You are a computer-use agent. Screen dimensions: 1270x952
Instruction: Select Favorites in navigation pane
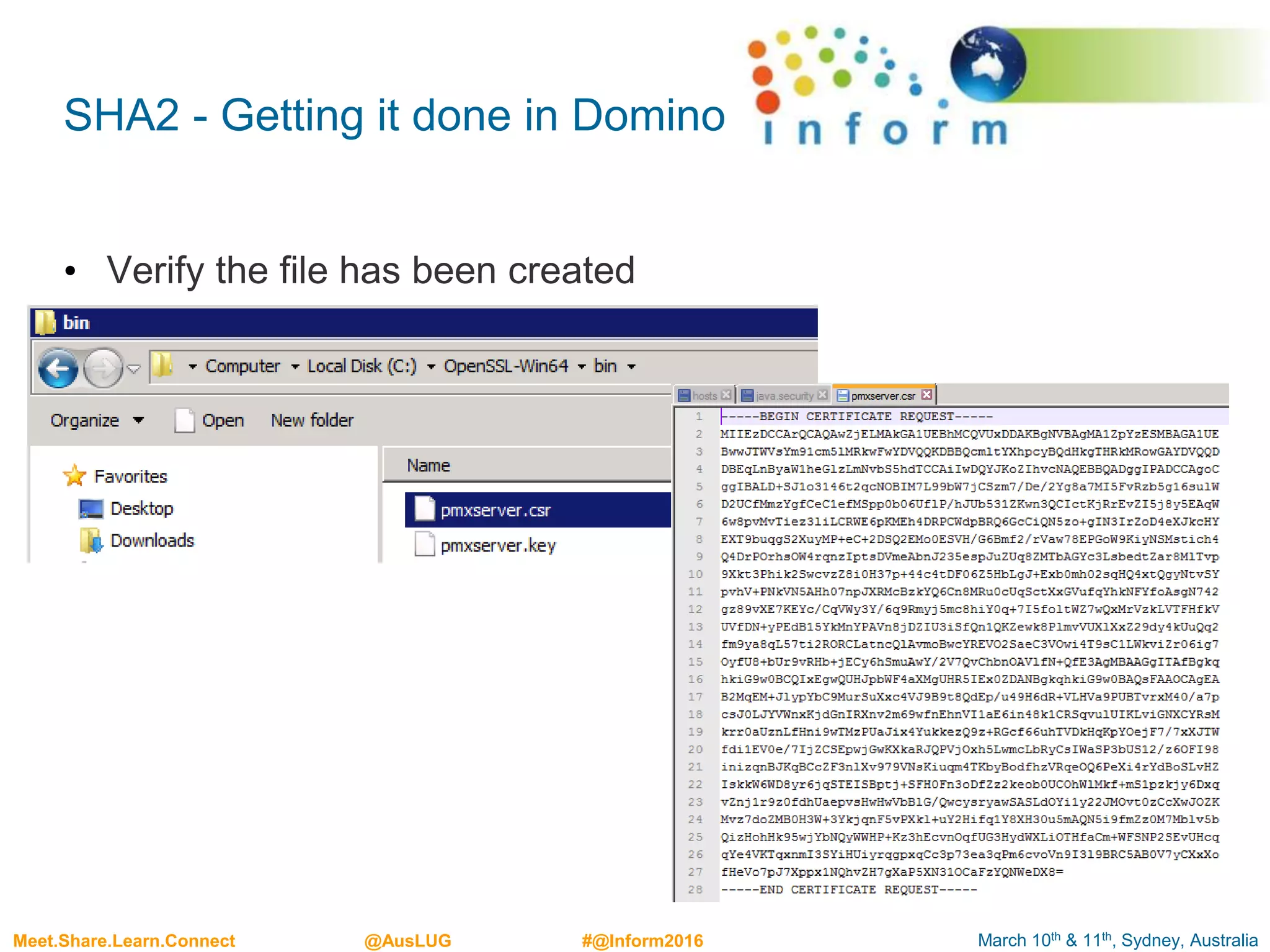click(x=131, y=477)
